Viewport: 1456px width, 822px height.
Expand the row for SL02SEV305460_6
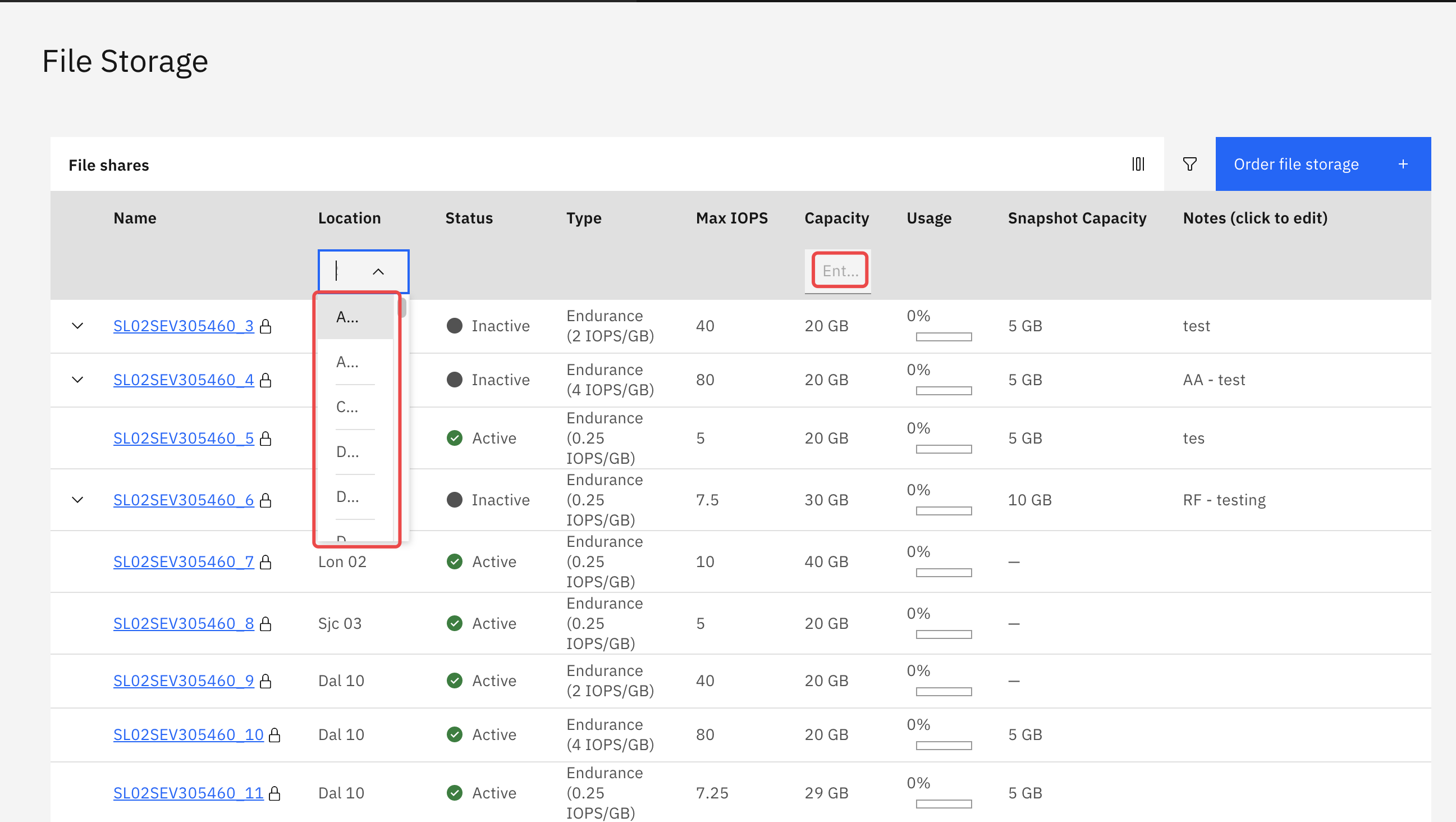click(77, 499)
